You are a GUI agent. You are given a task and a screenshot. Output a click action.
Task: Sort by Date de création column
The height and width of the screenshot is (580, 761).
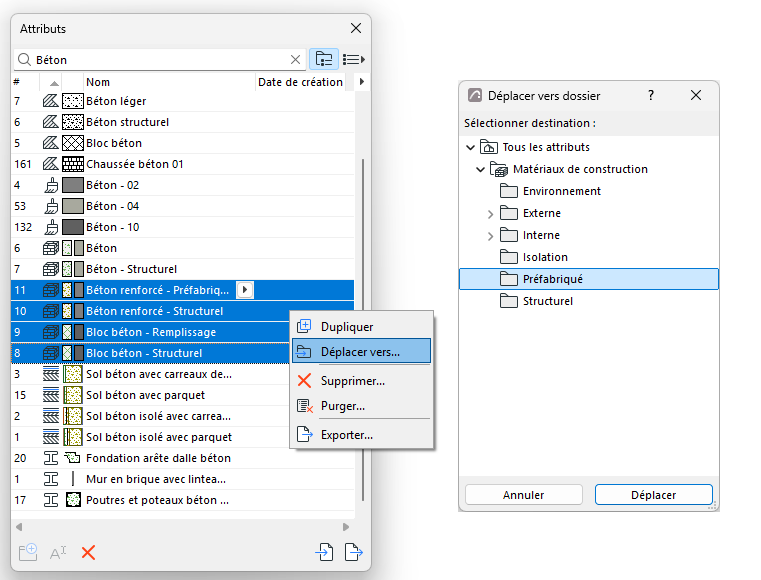tap(300, 82)
